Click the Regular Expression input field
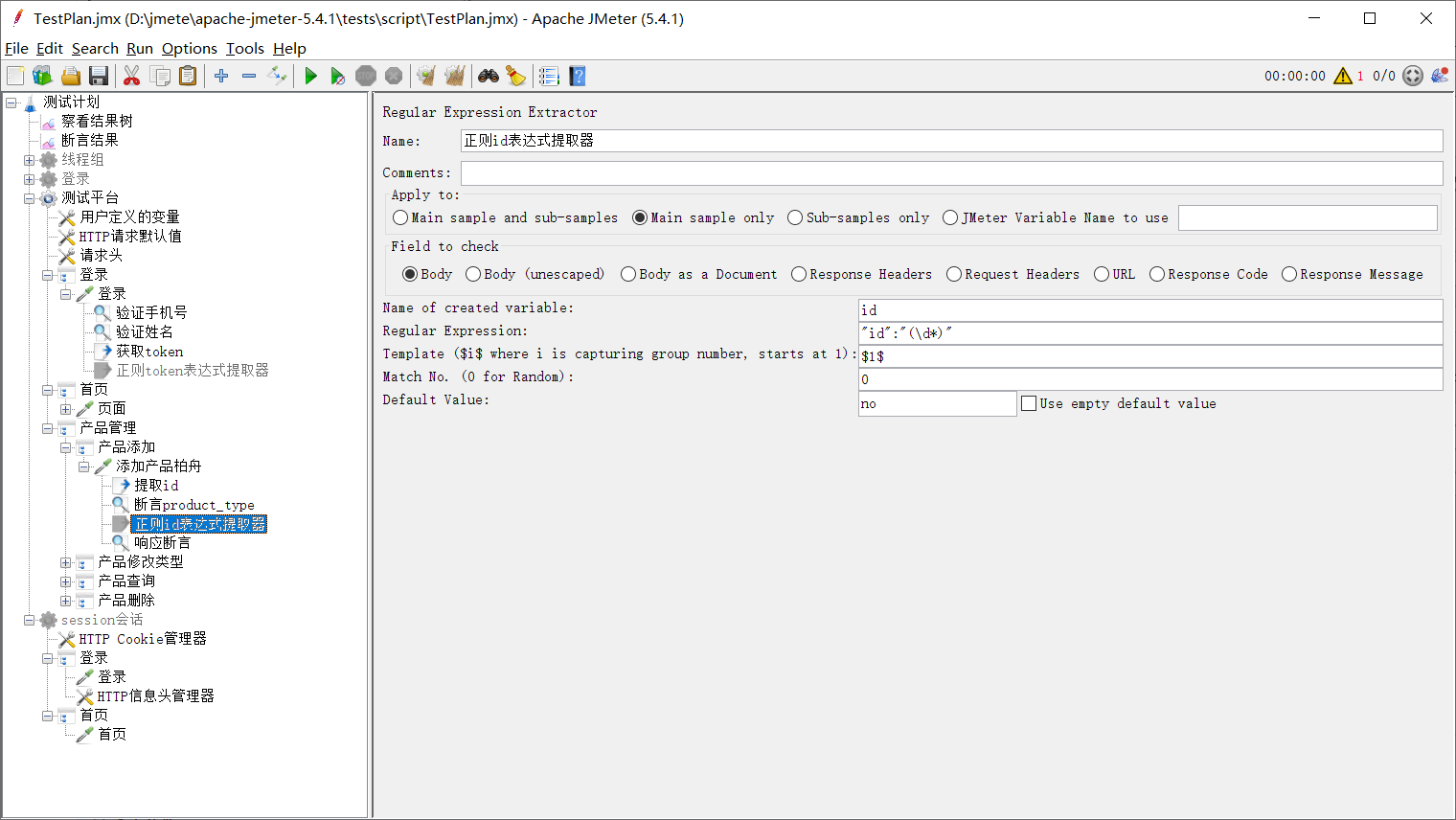1456x820 pixels. tap(1150, 332)
